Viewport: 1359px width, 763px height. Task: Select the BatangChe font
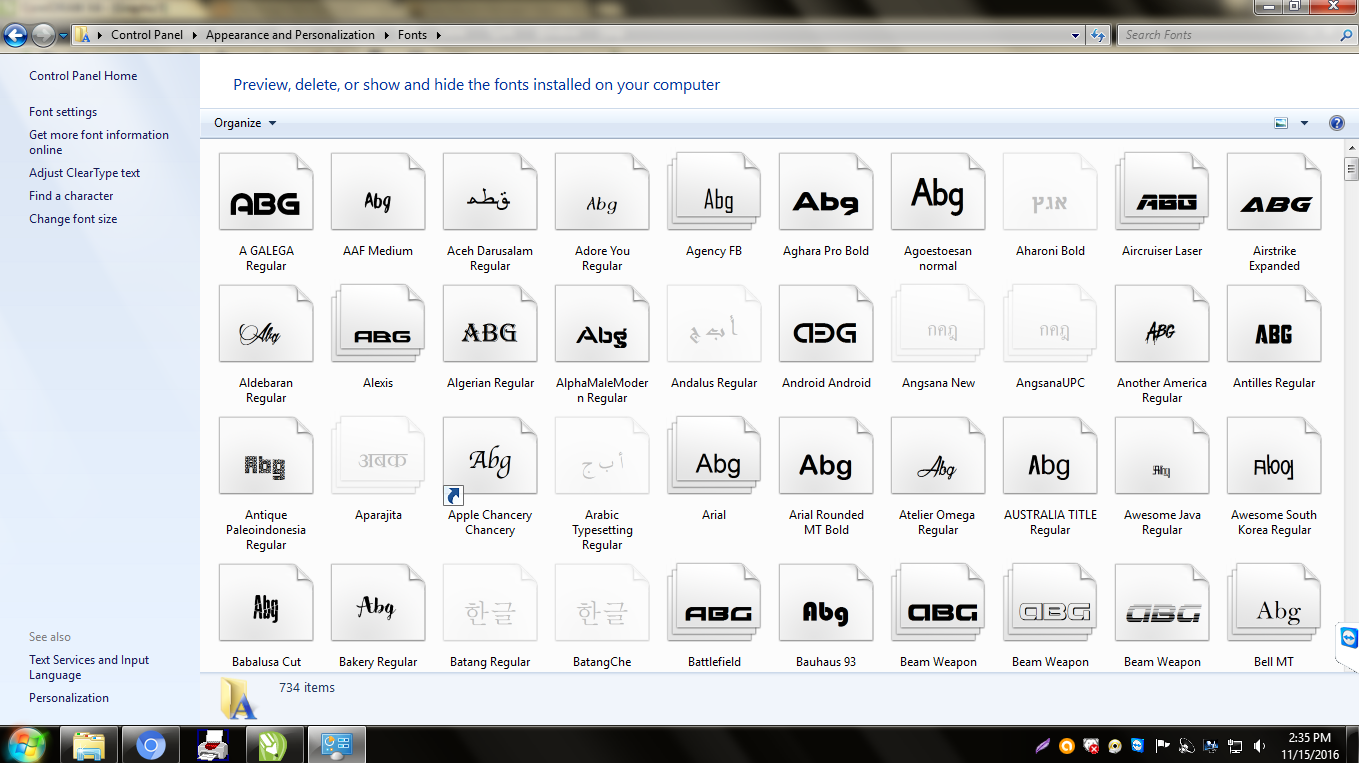pos(602,603)
